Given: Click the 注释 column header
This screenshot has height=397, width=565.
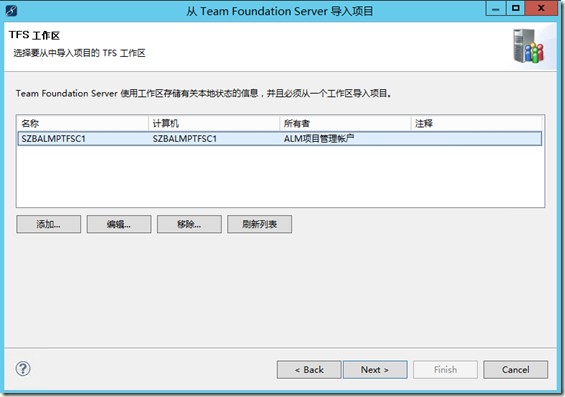Looking at the screenshot, I should pos(476,124).
